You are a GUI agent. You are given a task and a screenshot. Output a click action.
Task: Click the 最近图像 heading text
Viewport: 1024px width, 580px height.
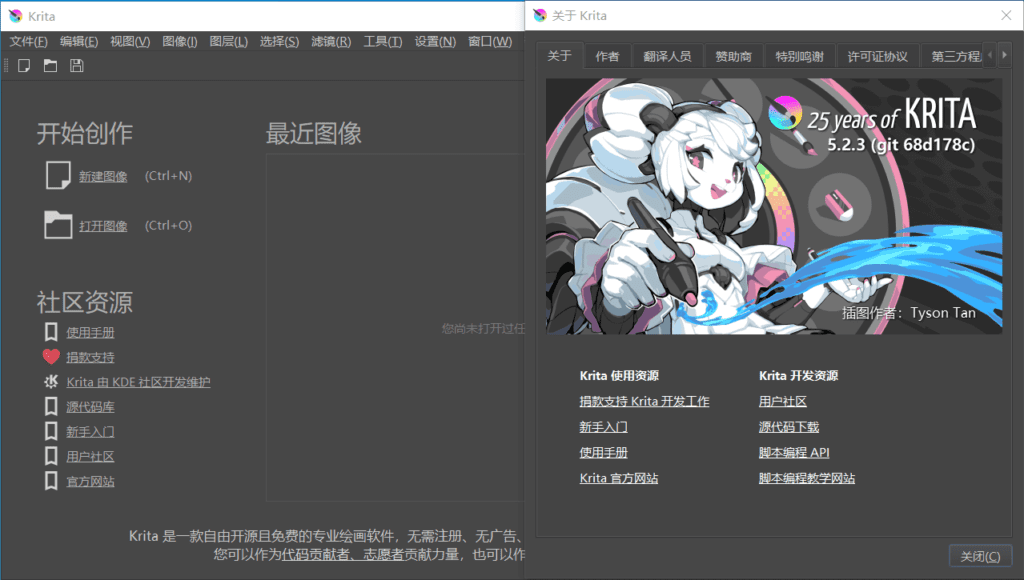click(x=313, y=133)
